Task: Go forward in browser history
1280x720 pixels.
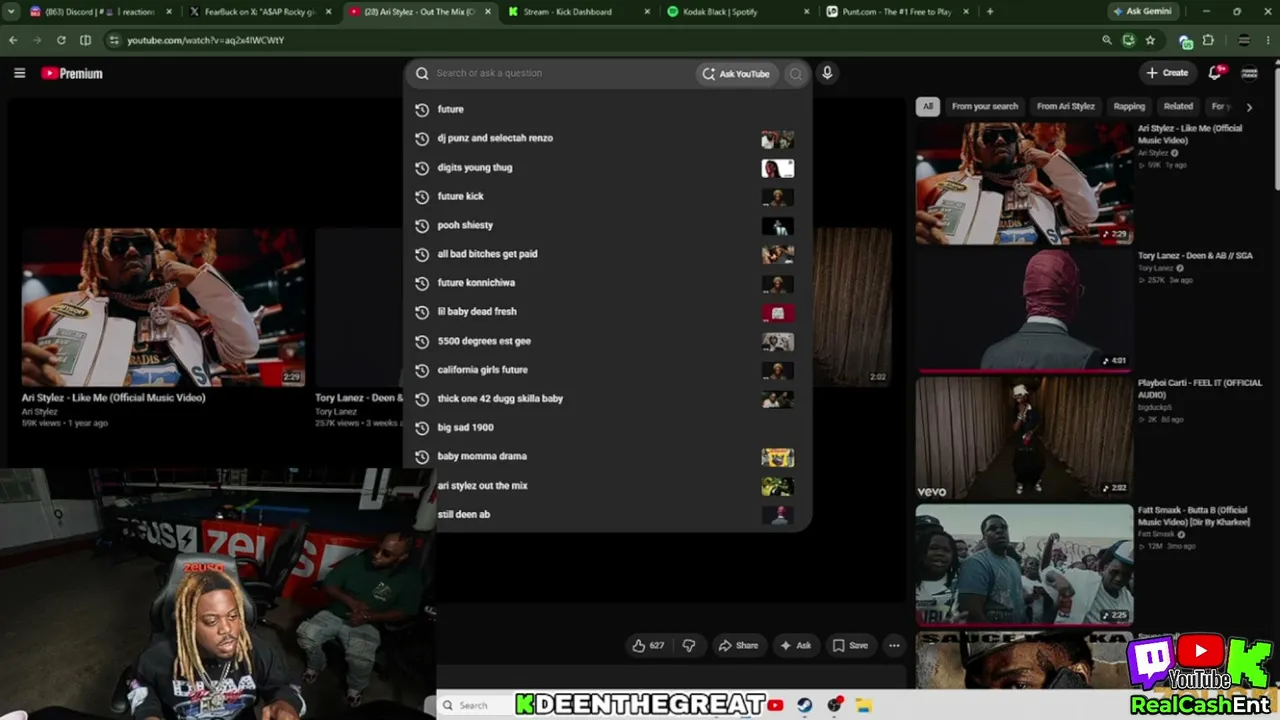Action: tap(37, 40)
